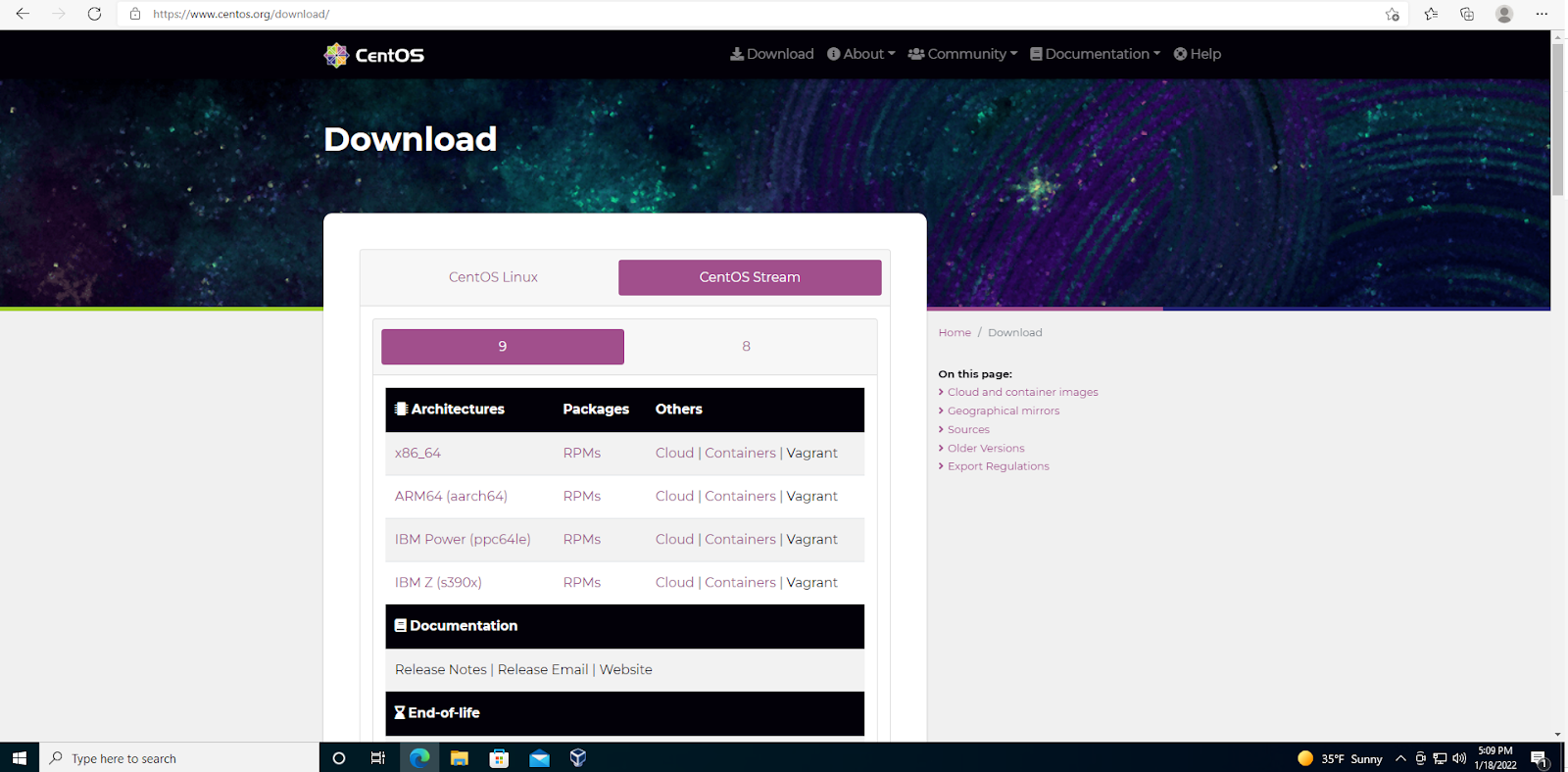Viewport: 1568px width, 772px height.
Task: Open Microsoft Store from taskbar
Action: pos(499,757)
